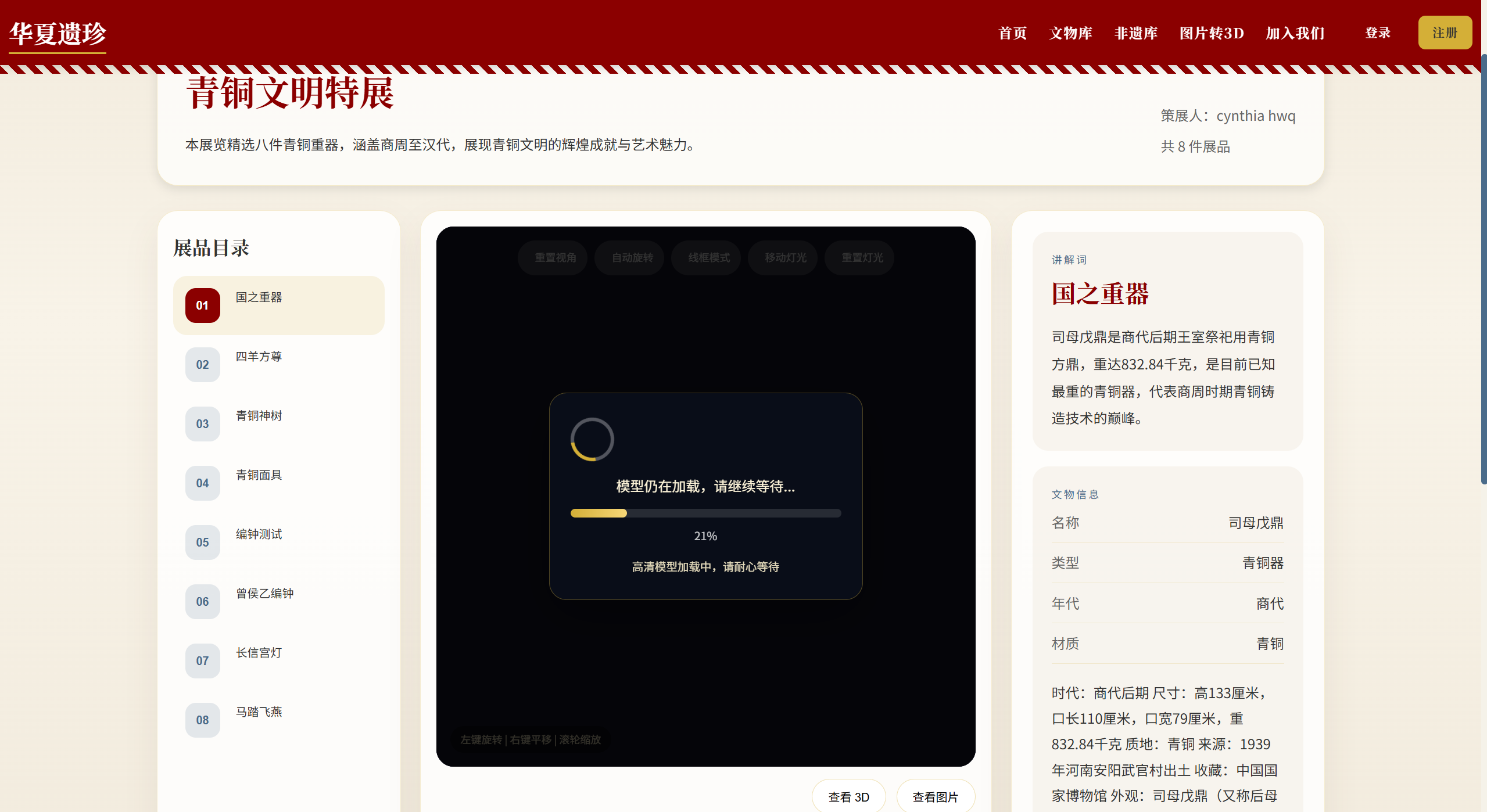The image size is (1487, 812).
Task: Select exhibit 07 number badge
Action: pyautogui.click(x=202, y=661)
